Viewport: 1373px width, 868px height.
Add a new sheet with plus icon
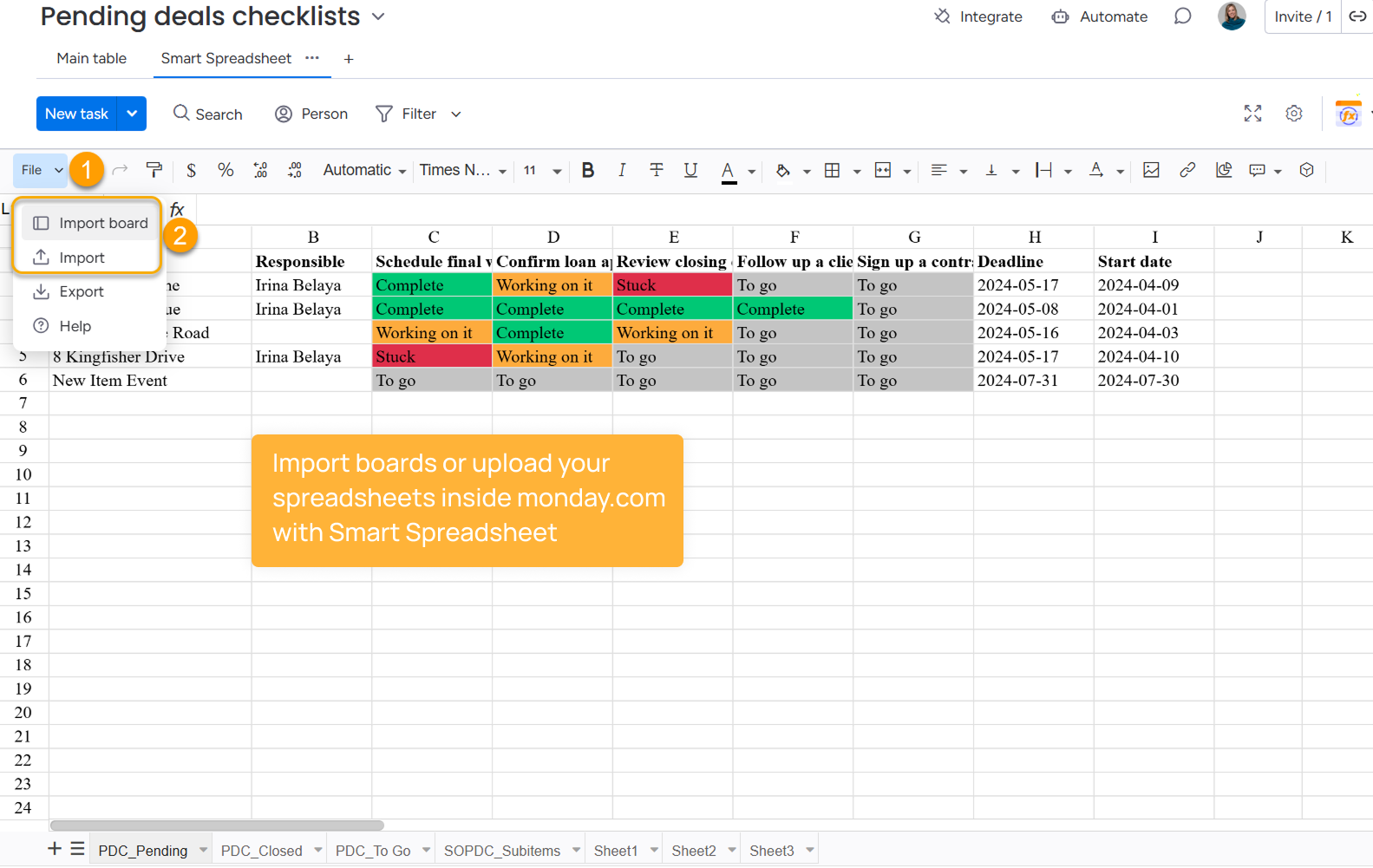pos(55,849)
